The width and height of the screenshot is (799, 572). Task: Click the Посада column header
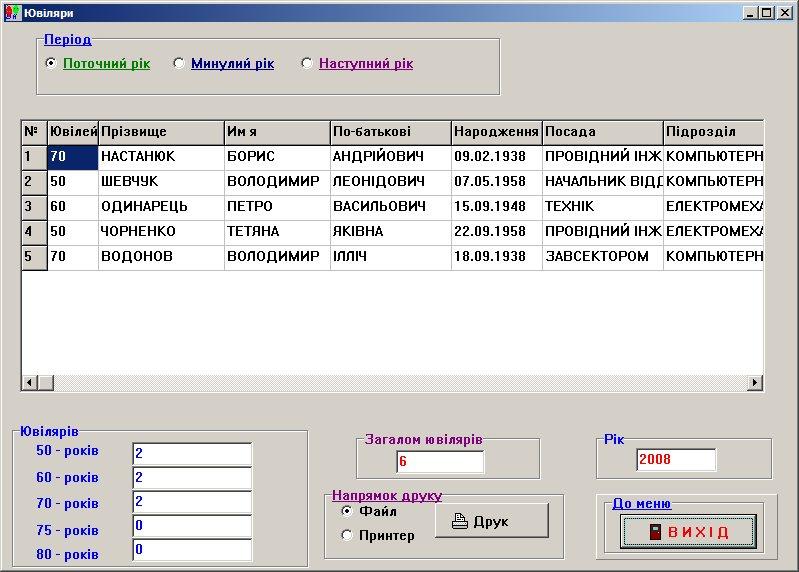coord(603,132)
